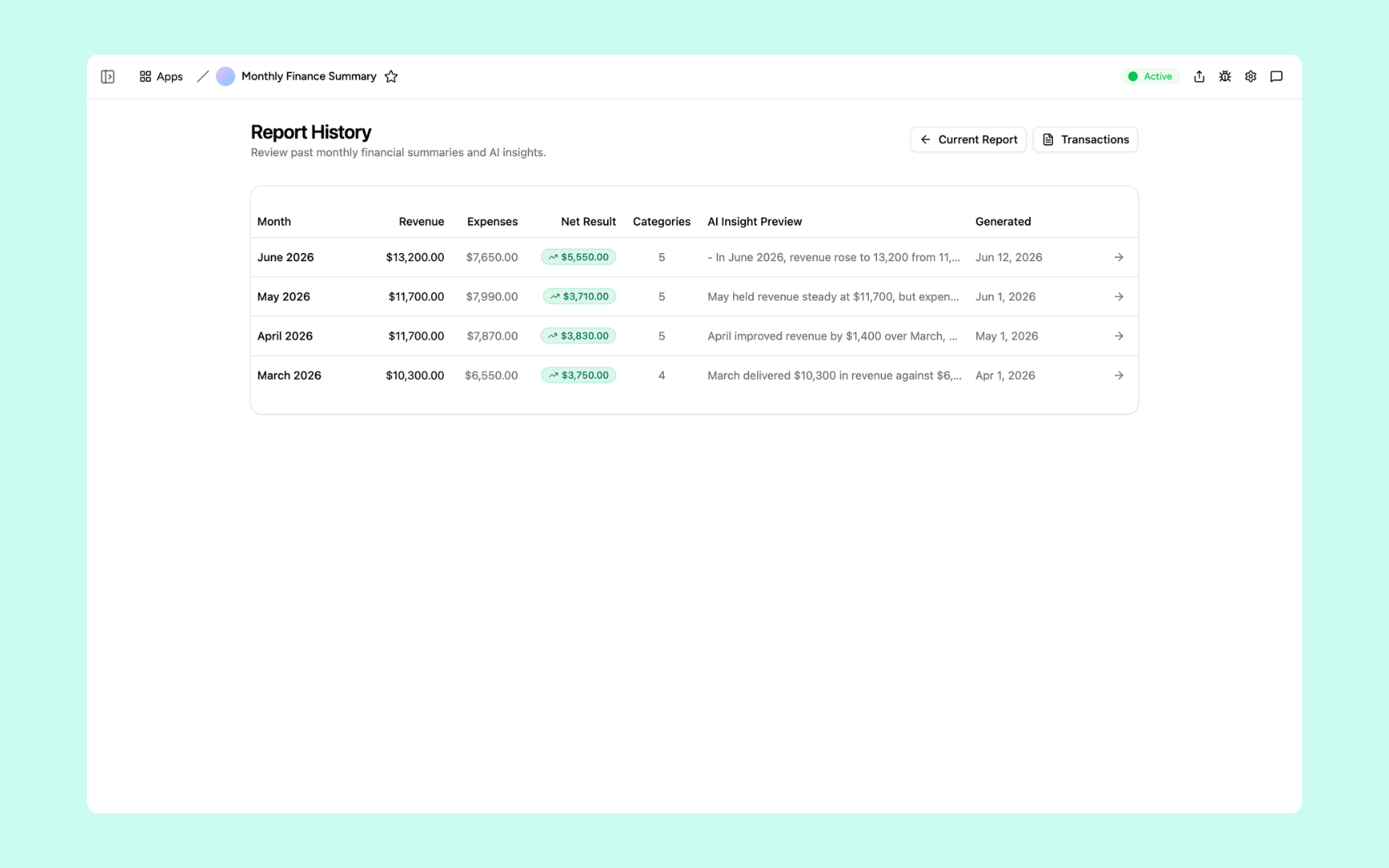Click the May 2026 AI insight preview

coord(833,297)
